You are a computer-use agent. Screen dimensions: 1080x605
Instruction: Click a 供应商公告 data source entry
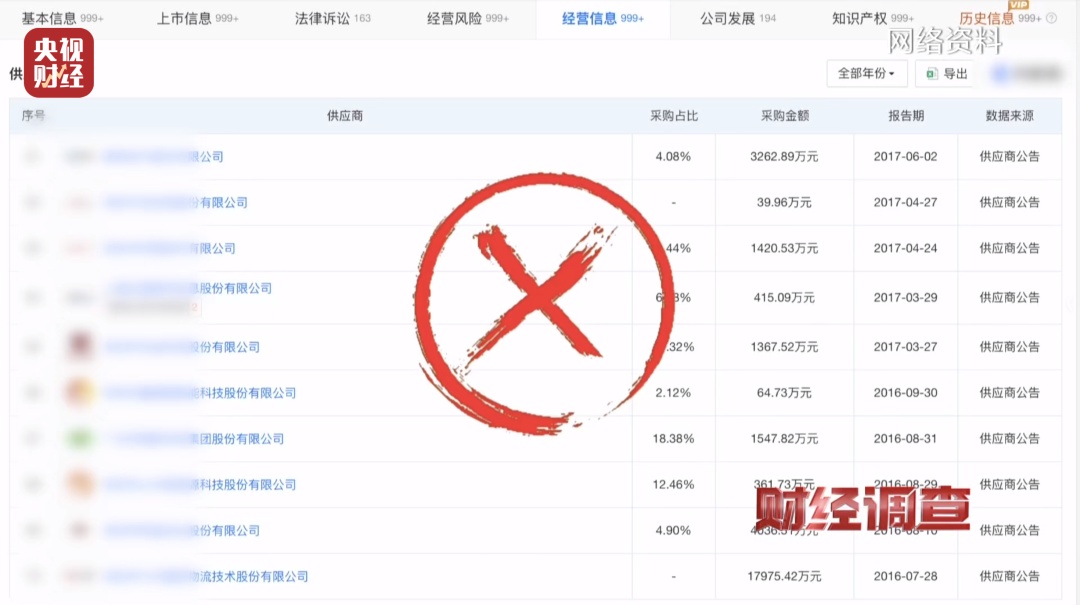[1011, 156]
